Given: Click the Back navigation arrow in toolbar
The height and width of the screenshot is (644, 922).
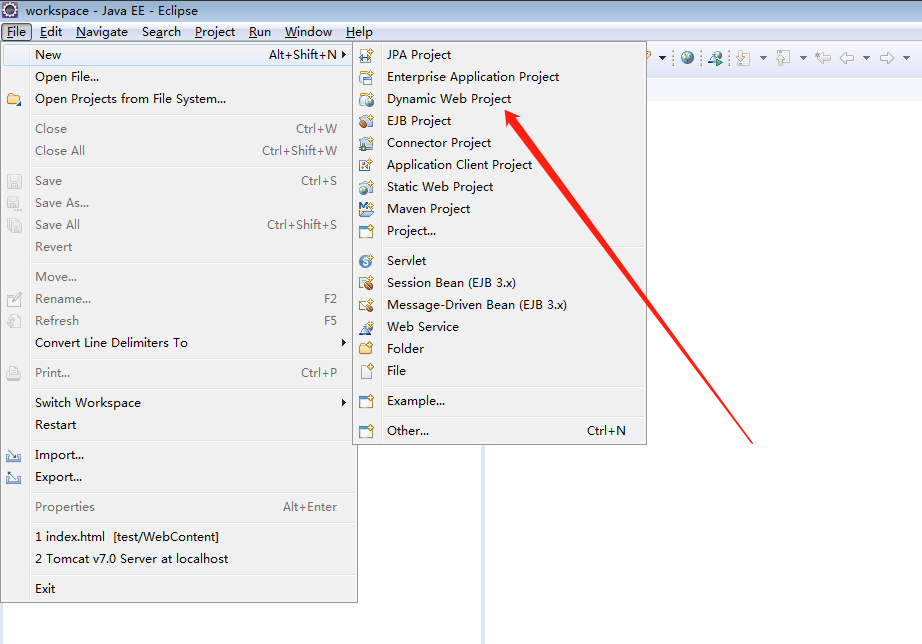Looking at the screenshot, I should [x=847, y=58].
